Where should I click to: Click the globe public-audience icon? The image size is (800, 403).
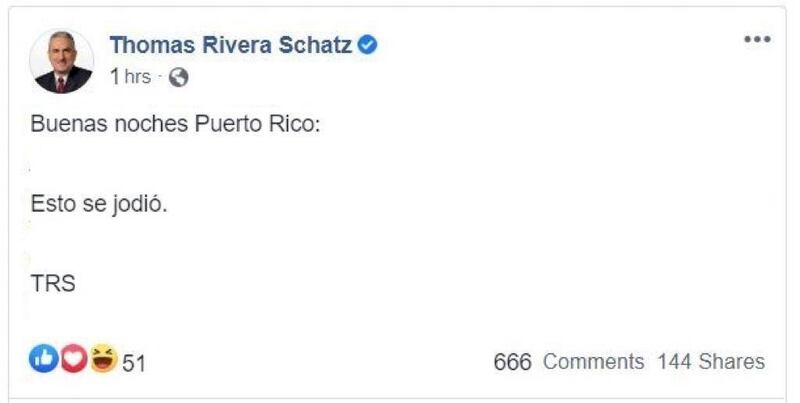point(180,76)
